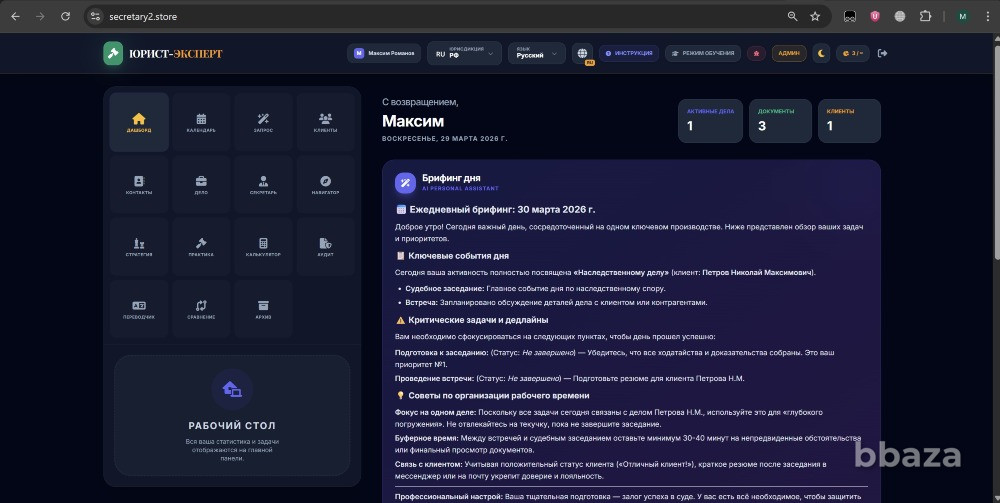Image resolution: width=1000 pixels, height=503 pixels.
Task: Open the Дашборд home tile
Action: (139, 122)
